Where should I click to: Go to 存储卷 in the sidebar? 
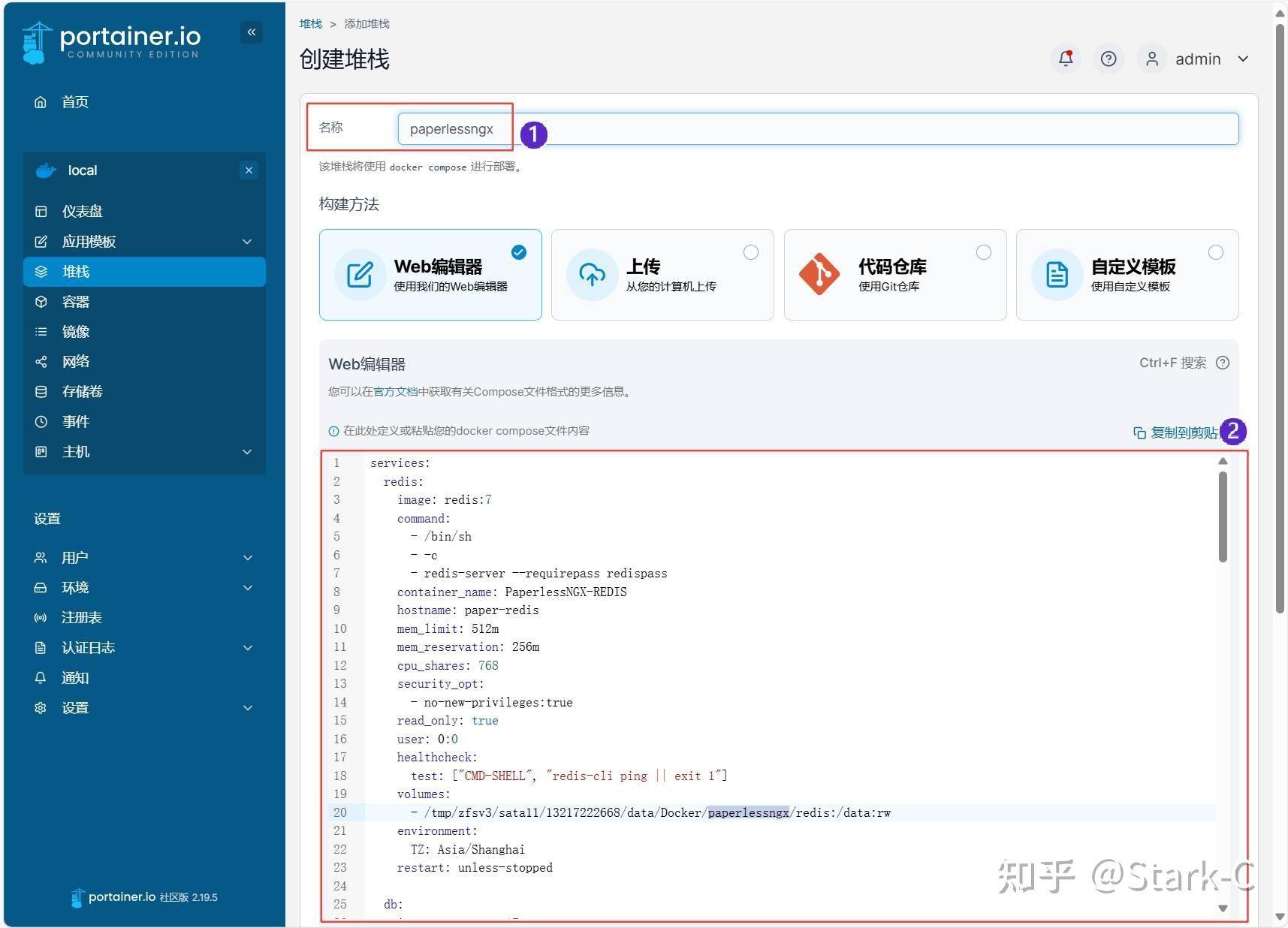pyautogui.click(x=83, y=392)
